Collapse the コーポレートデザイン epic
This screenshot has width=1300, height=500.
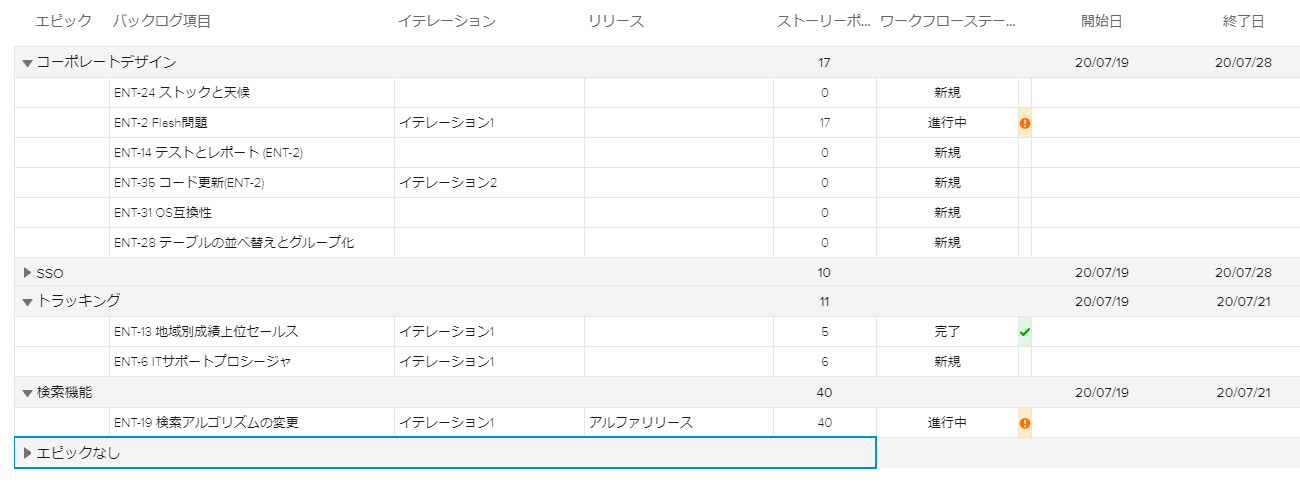click(x=27, y=63)
